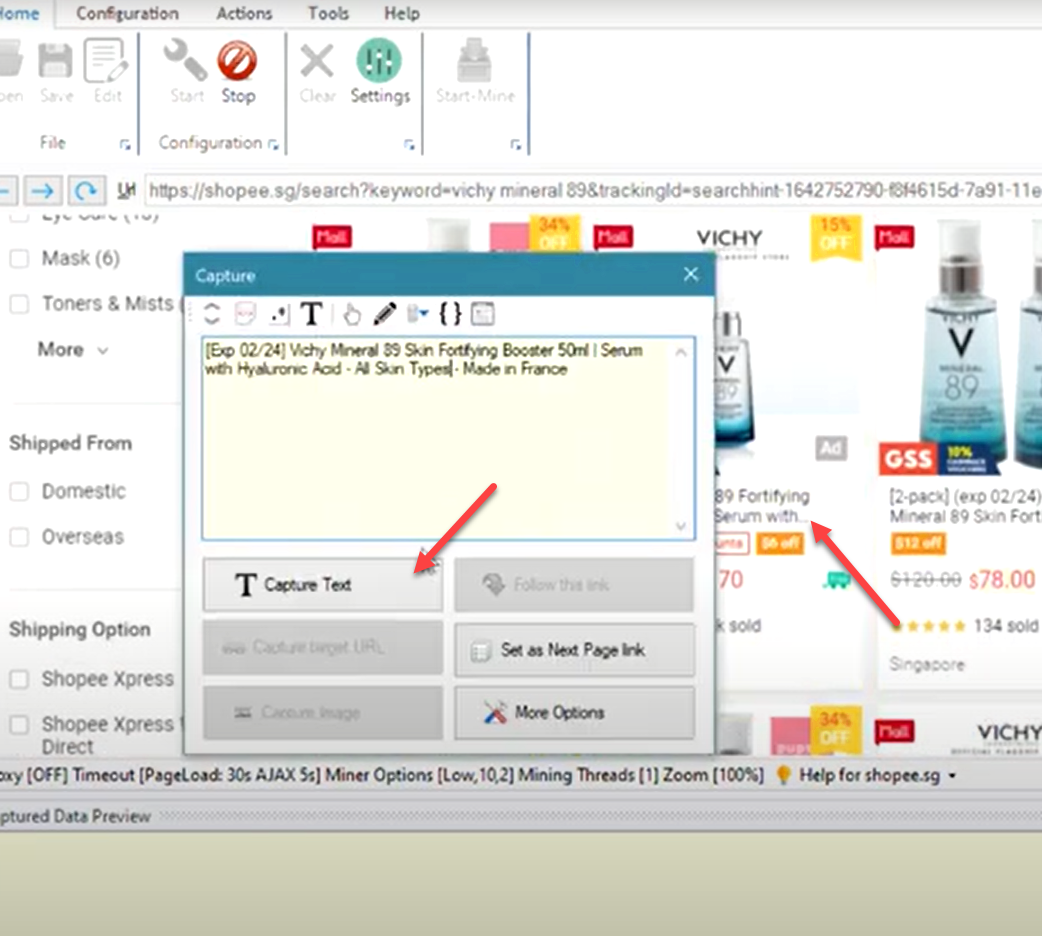Click the up-down chevrons icon in Capture toolbar

pos(211,314)
